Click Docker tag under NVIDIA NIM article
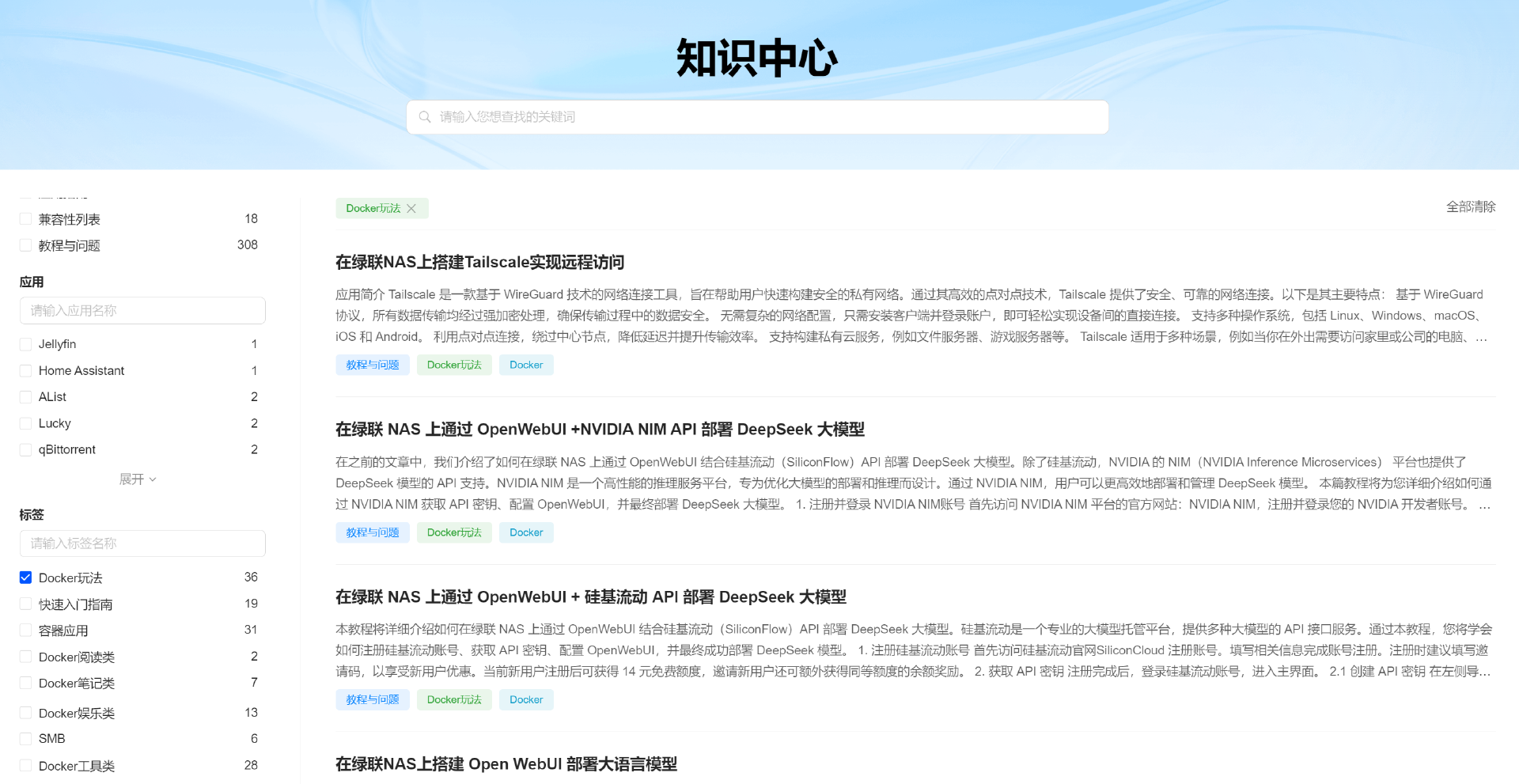1519x784 pixels. [x=526, y=532]
